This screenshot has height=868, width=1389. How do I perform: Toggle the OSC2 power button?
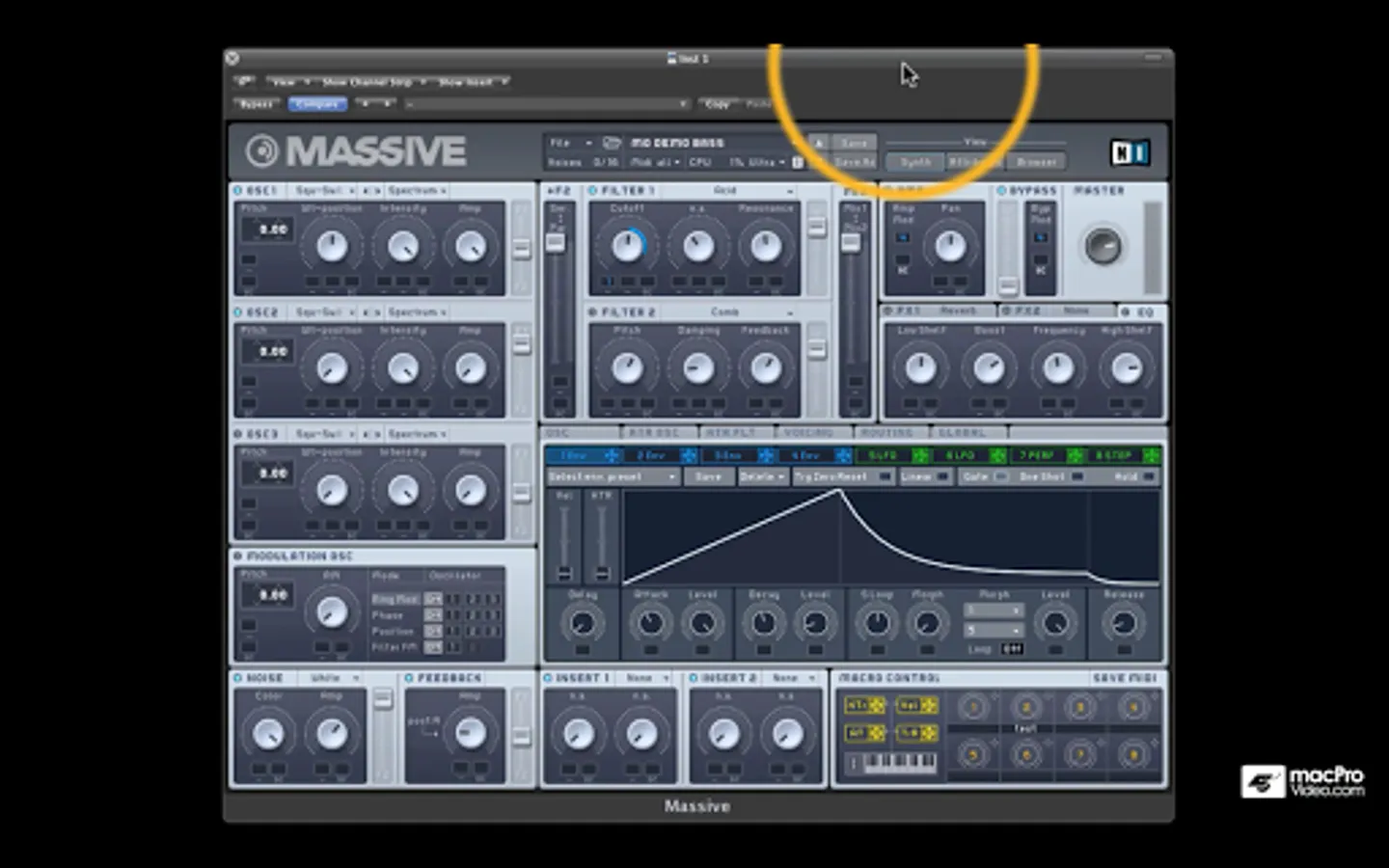(x=238, y=312)
